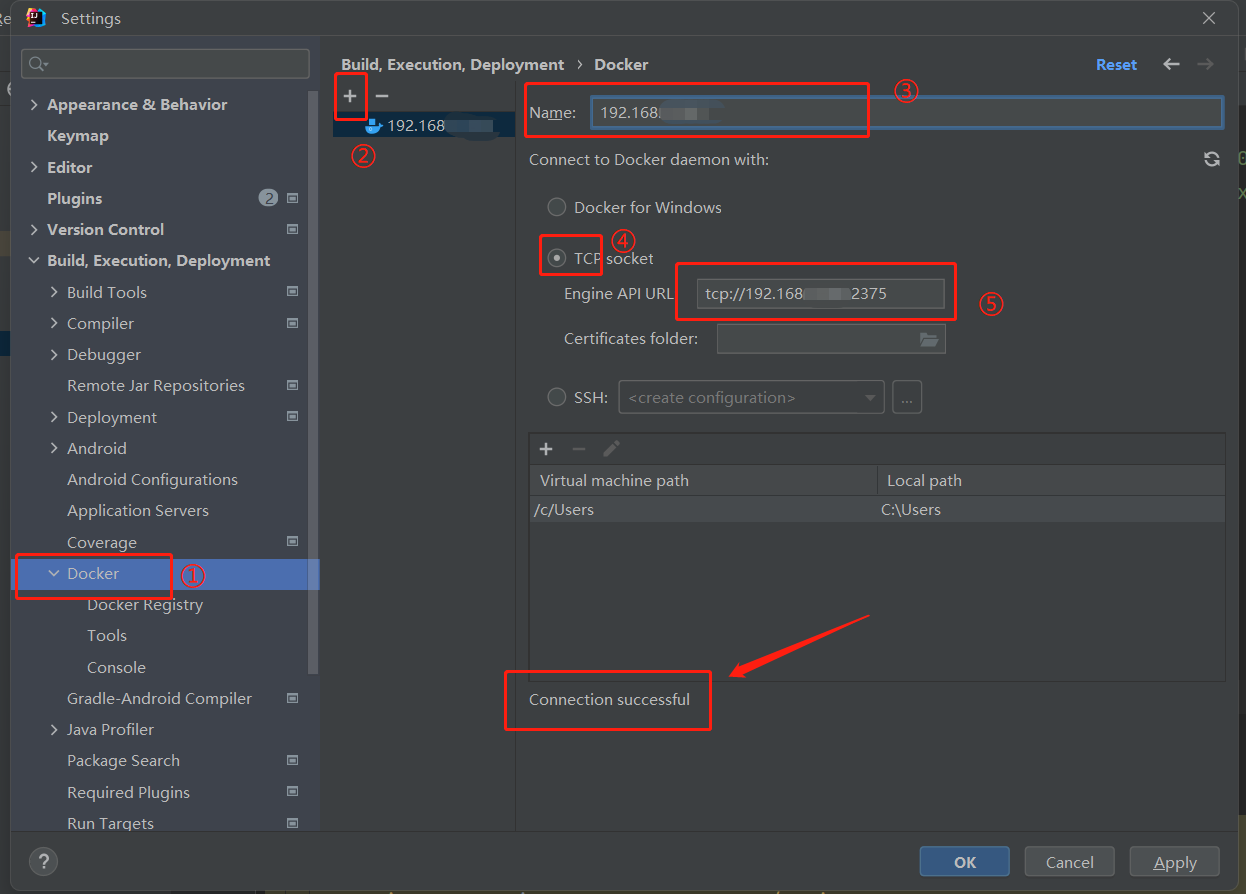
Task: Click the Reset link
Action: tap(1117, 64)
